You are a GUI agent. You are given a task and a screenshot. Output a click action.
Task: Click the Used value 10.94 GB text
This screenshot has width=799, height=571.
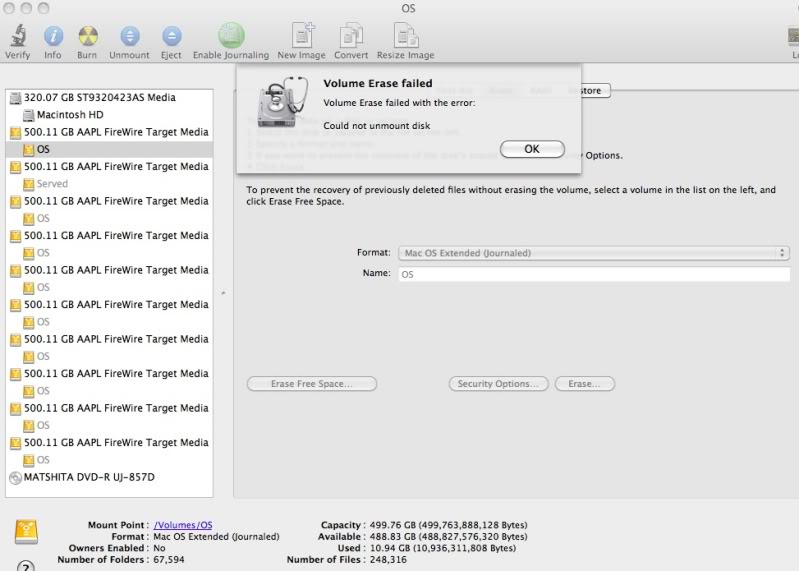click(443, 548)
